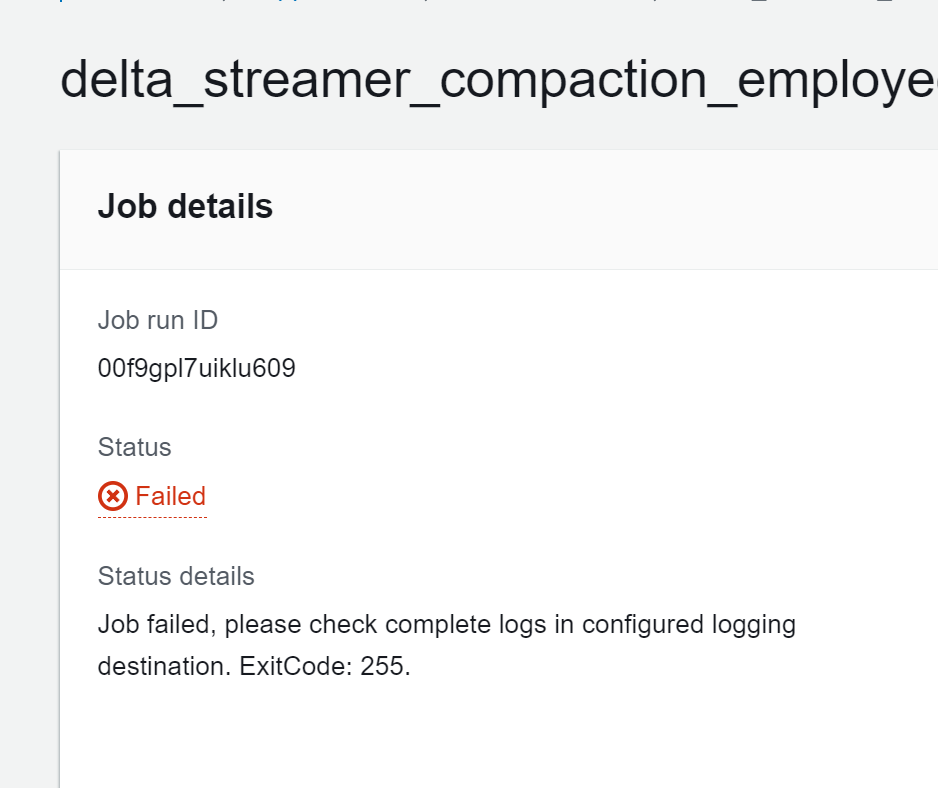The width and height of the screenshot is (938, 788).
Task: Click the red Failed error circle icon
Action: tap(113, 496)
